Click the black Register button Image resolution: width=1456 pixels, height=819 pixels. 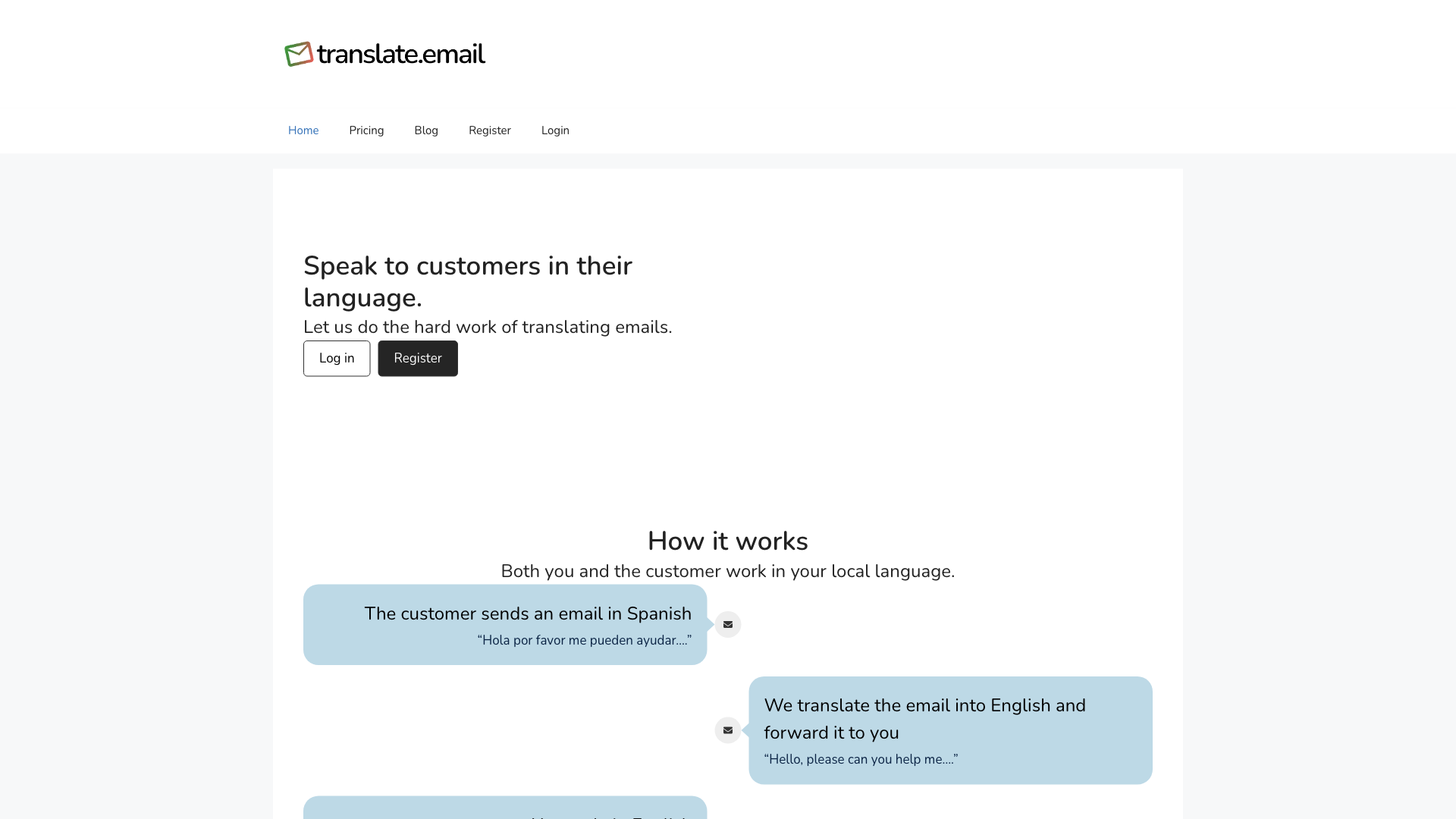pos(417,358)
